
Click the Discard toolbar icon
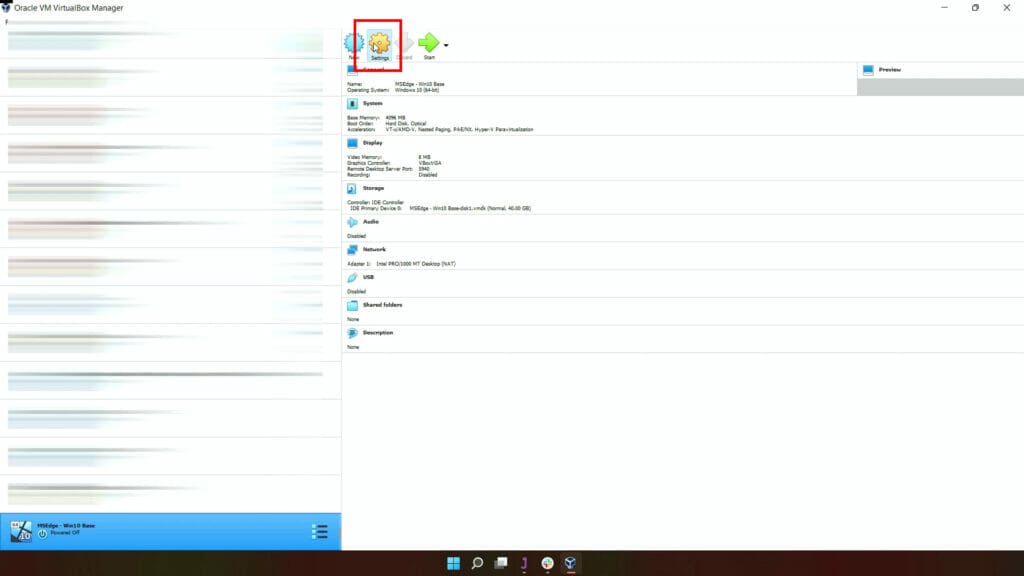click(406, 44)
